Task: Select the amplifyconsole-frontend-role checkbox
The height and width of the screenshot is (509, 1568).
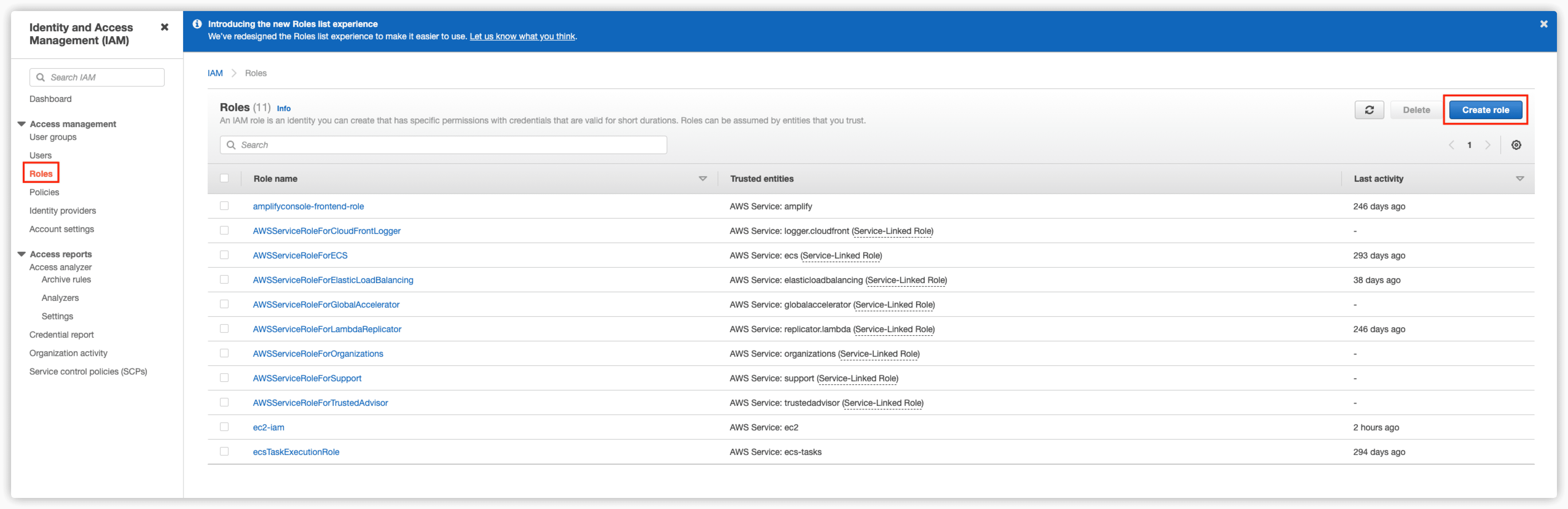Action: pos(225,206)
